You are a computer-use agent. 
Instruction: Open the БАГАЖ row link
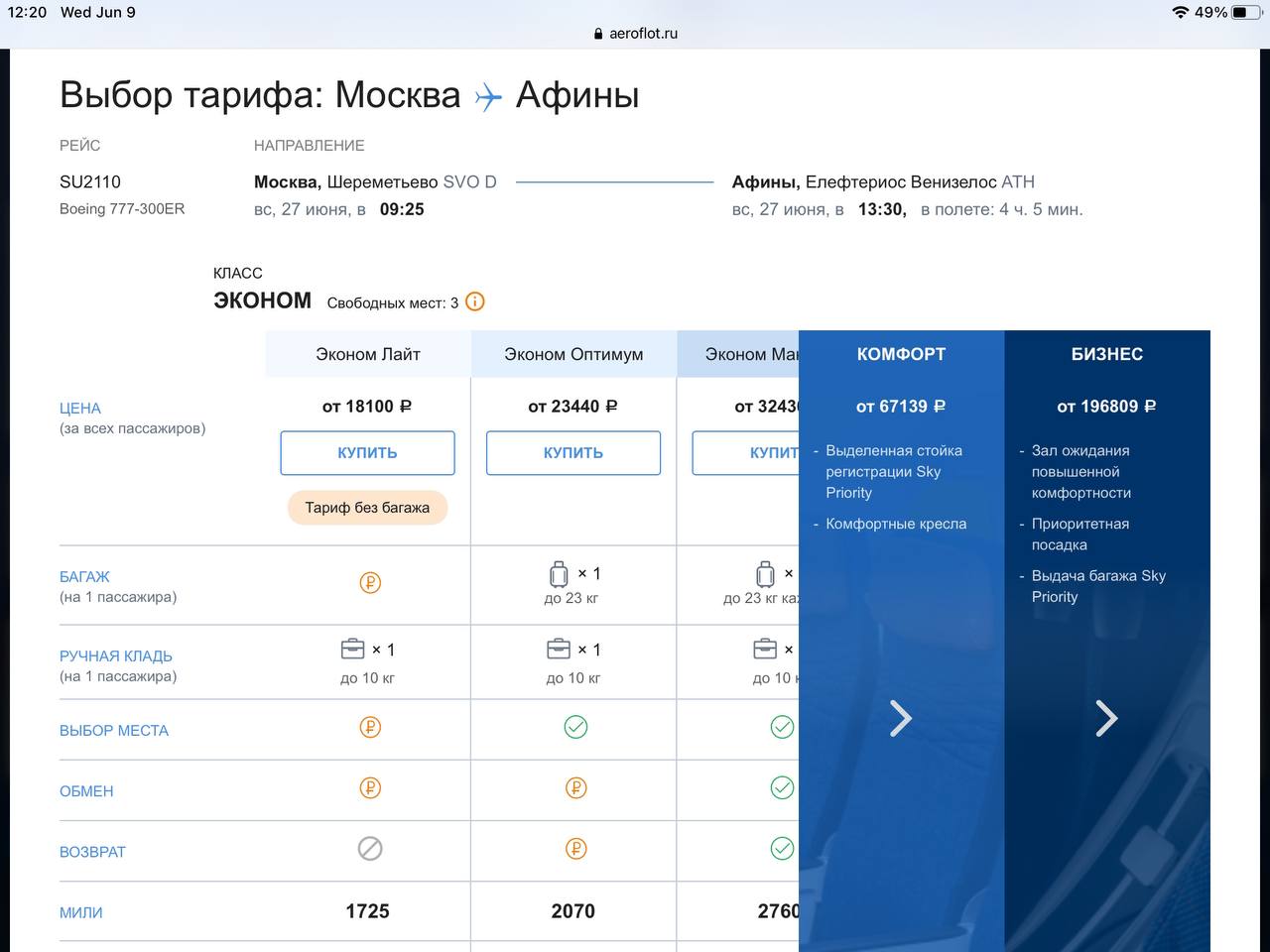coord(84,577)
